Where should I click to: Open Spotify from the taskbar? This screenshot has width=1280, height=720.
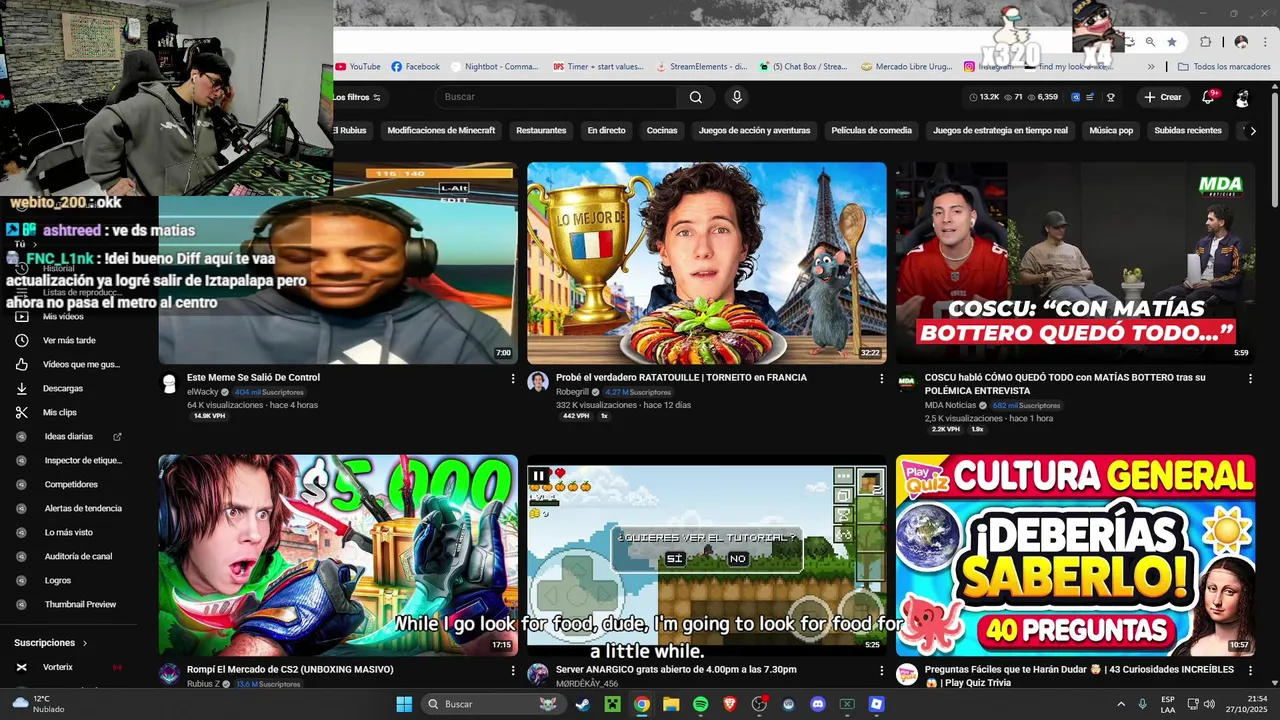700,704
